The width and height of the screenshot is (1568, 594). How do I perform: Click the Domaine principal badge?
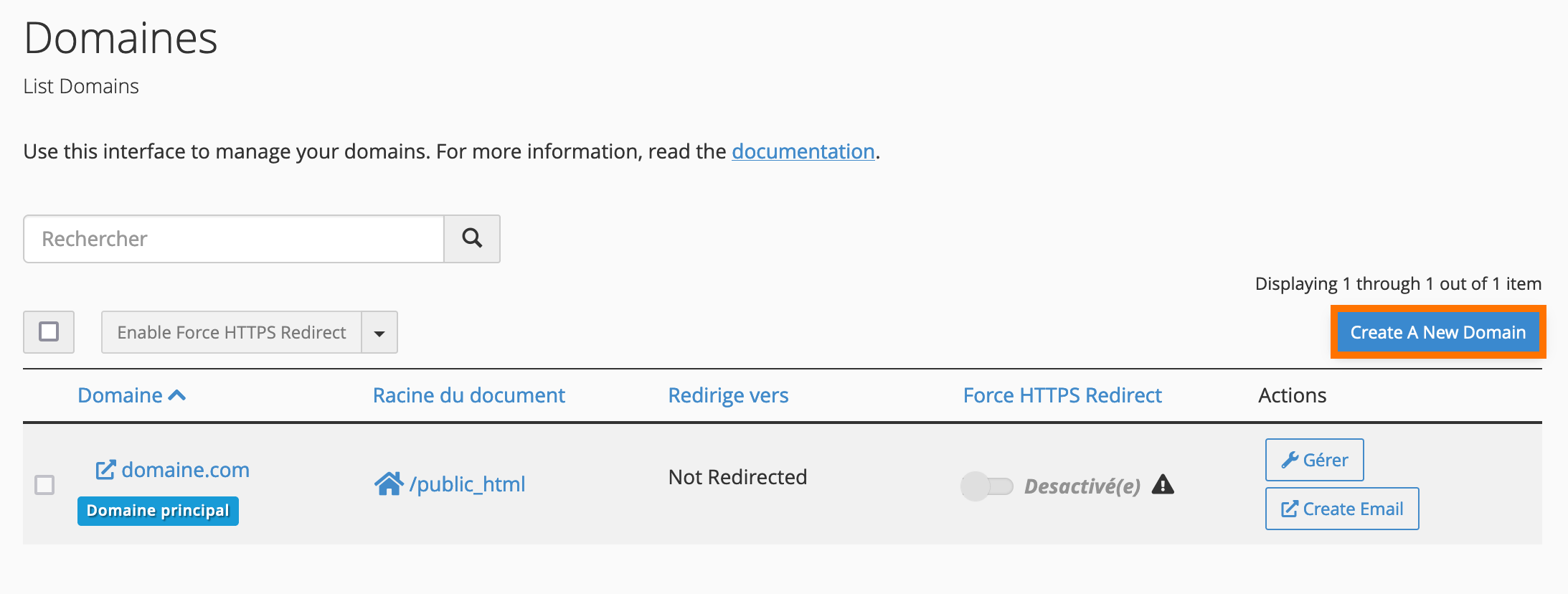[158, 511]
